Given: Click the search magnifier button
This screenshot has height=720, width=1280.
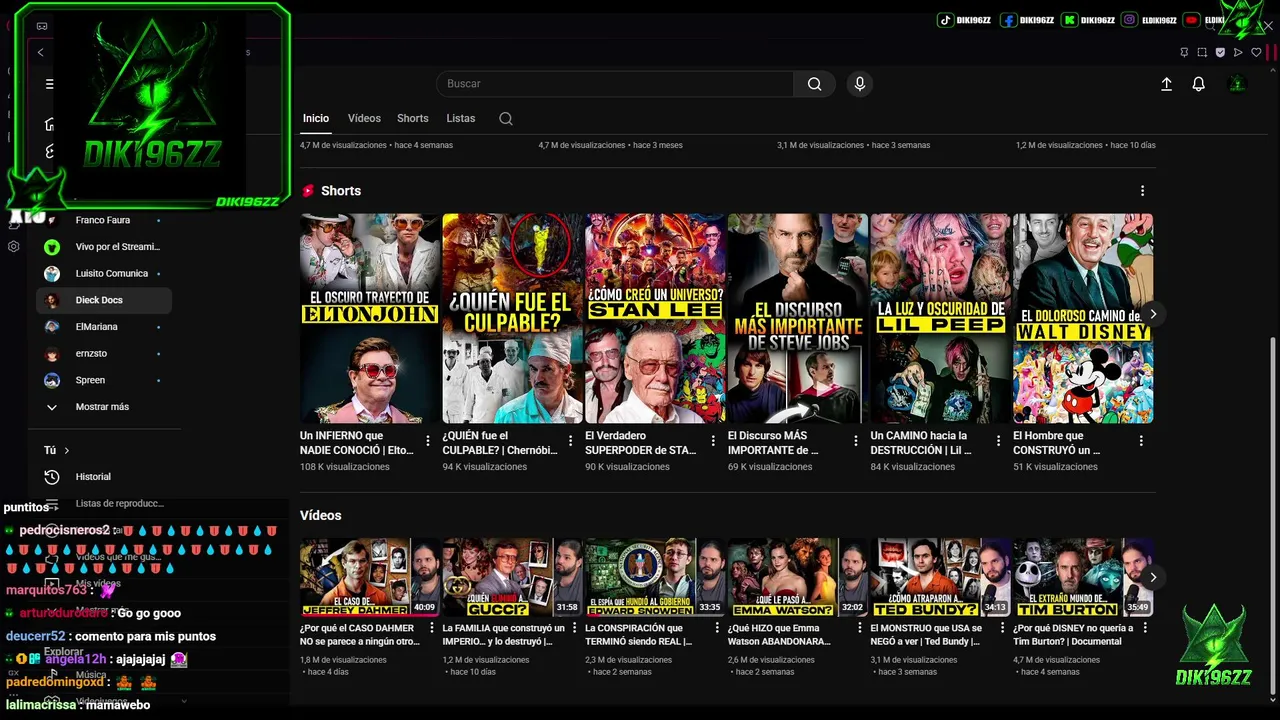Looking at the screenshot, I should 815,84.
